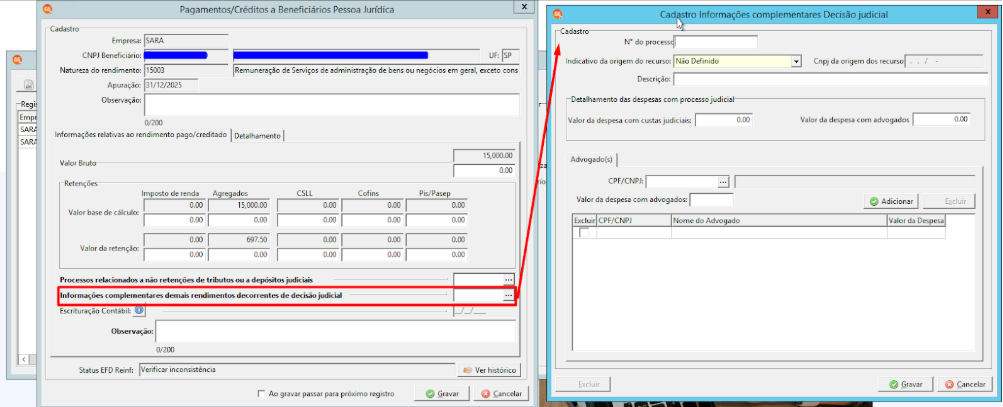The width and height of the screenshot is (1003, 407).
Task: Click Agregados base de cálculo 15,000.00
Action: coord(239,205)
